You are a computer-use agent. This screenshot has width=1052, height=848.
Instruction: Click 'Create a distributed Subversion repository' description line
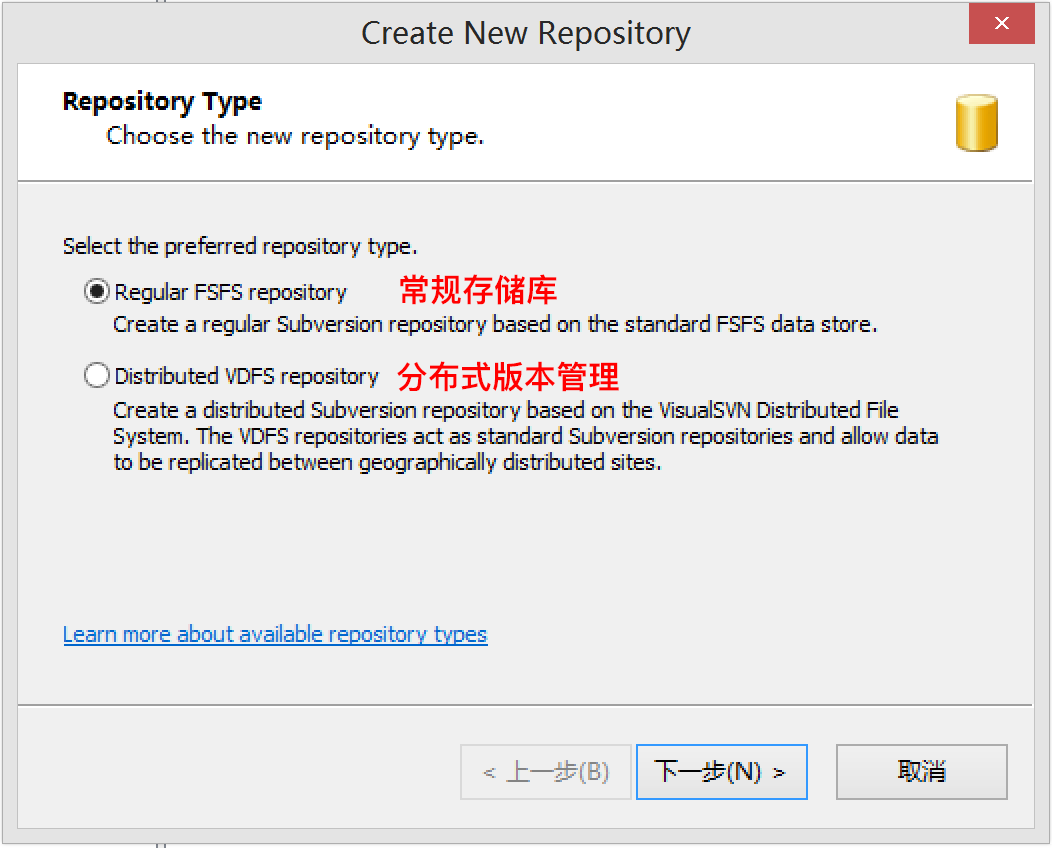coord(505,411)
